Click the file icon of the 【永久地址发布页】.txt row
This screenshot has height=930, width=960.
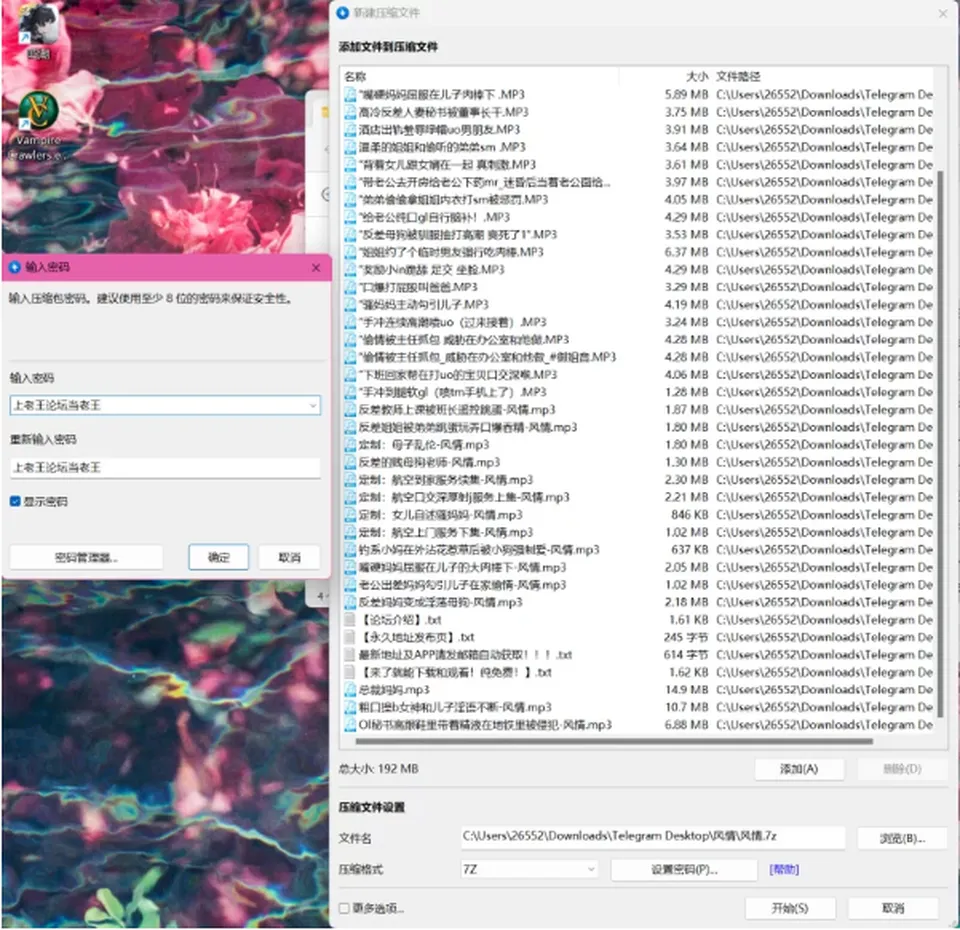tap(350, 637)
